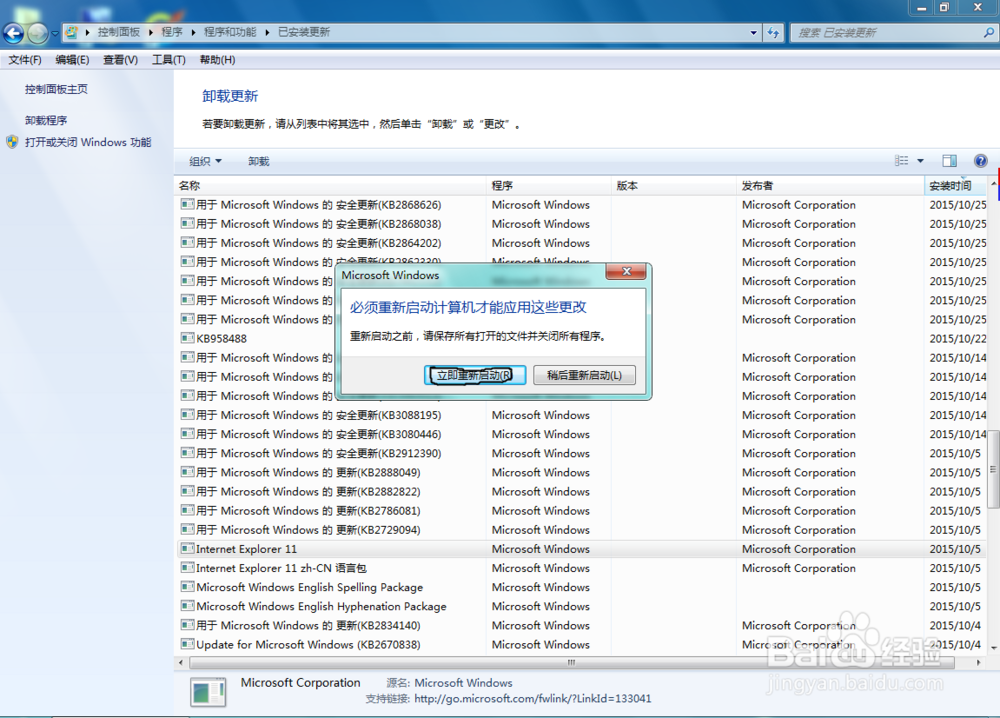Open 打开或关闭 Windows 功能 link

pyautogui.click(x=88, y=142)
